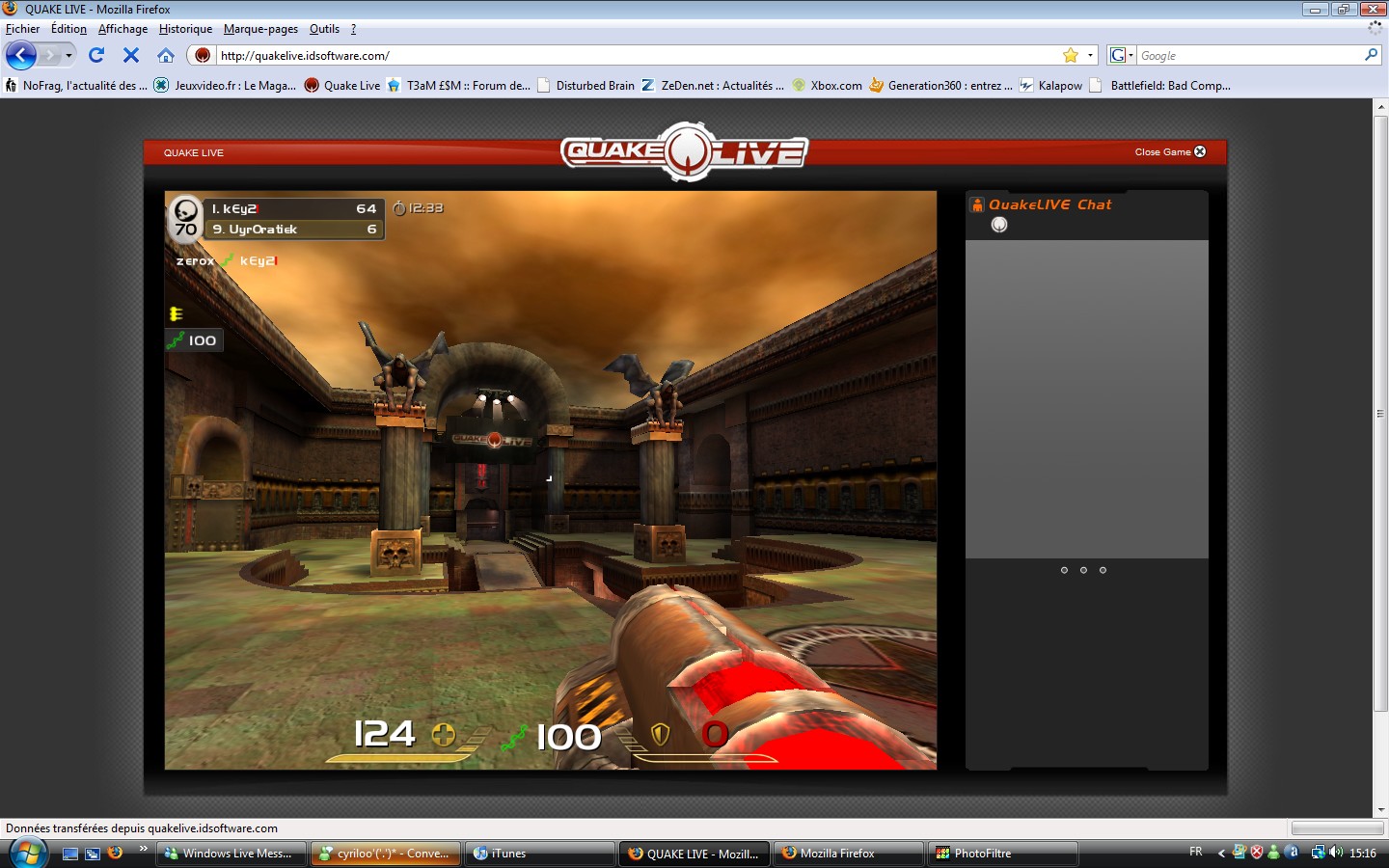This screenshot has width=1389, height=868.
Task: Go back with the Firefox back arrow
Action: tap(21, 55)
